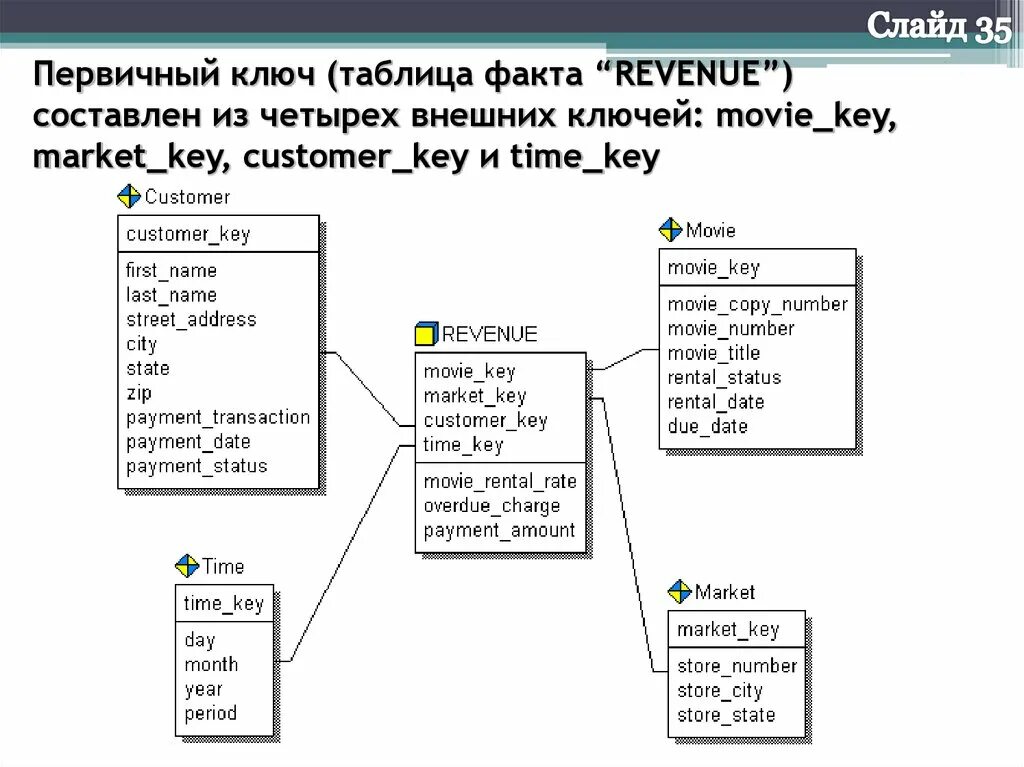Click time_key in the Time table header

point(223,603)
